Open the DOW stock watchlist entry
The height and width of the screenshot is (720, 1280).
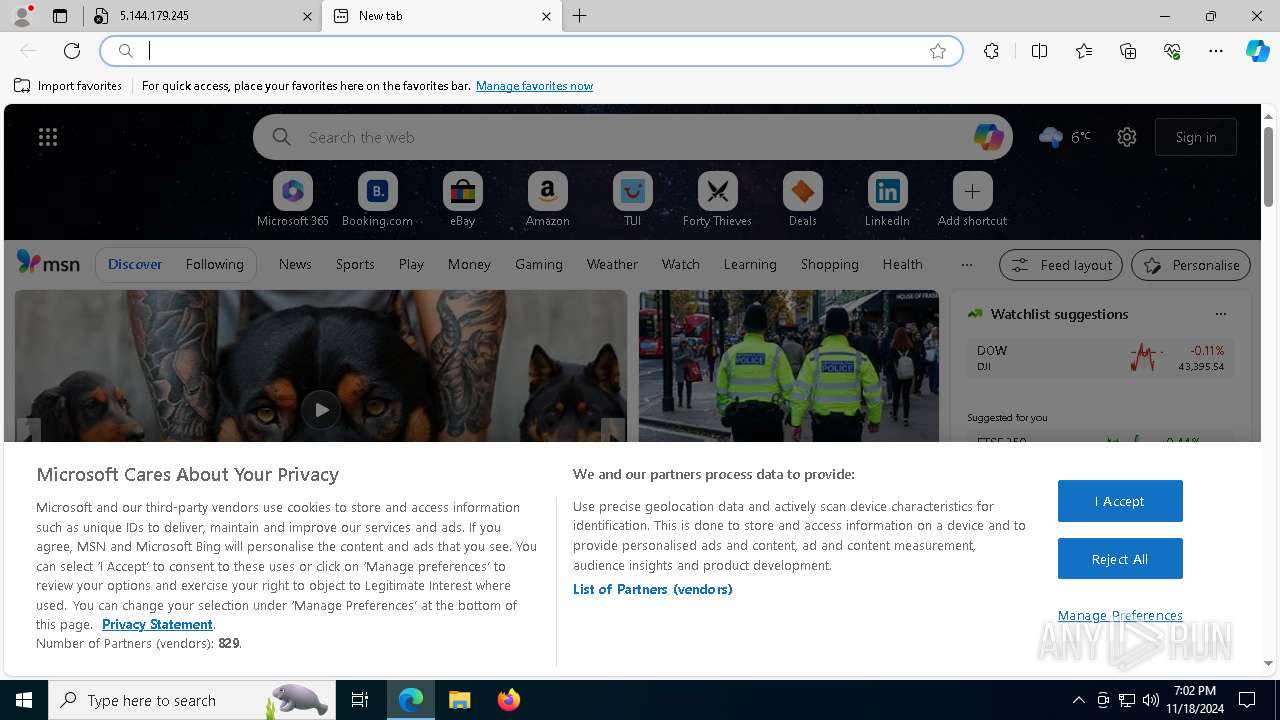coord(1100,359)
